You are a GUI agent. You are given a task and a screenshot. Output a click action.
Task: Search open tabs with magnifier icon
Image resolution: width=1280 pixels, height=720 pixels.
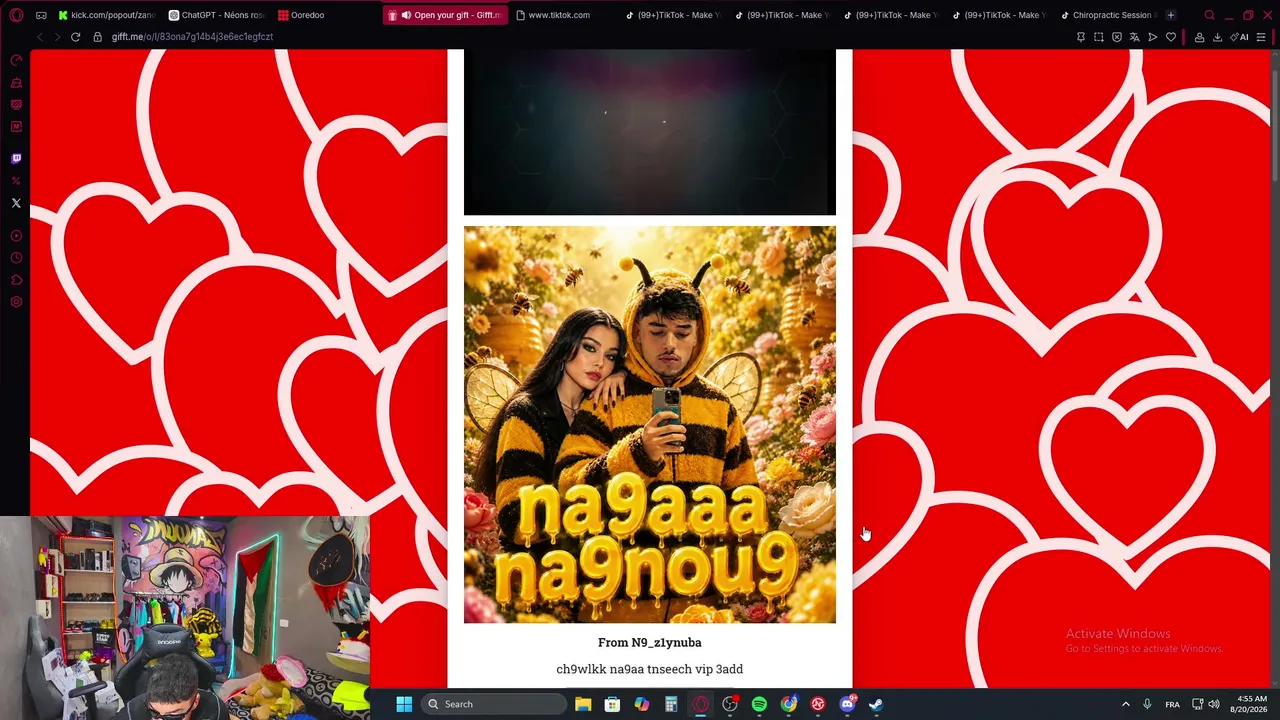1209,15
